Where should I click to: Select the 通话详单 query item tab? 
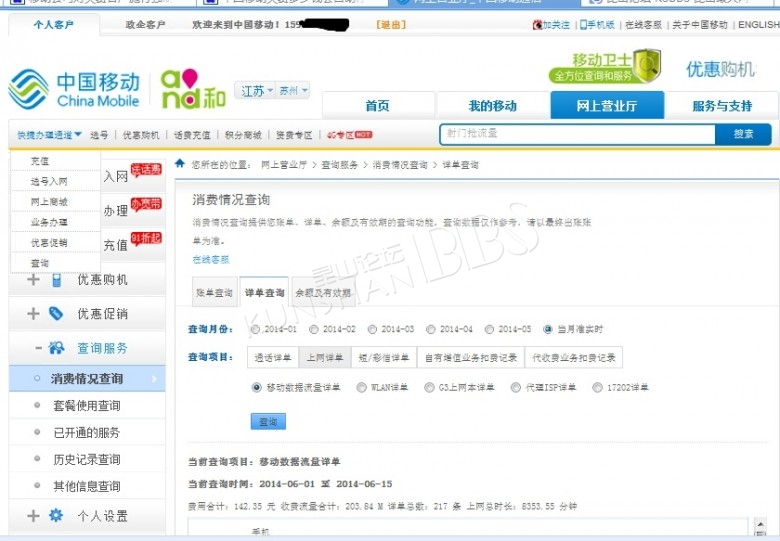point(273,358)
